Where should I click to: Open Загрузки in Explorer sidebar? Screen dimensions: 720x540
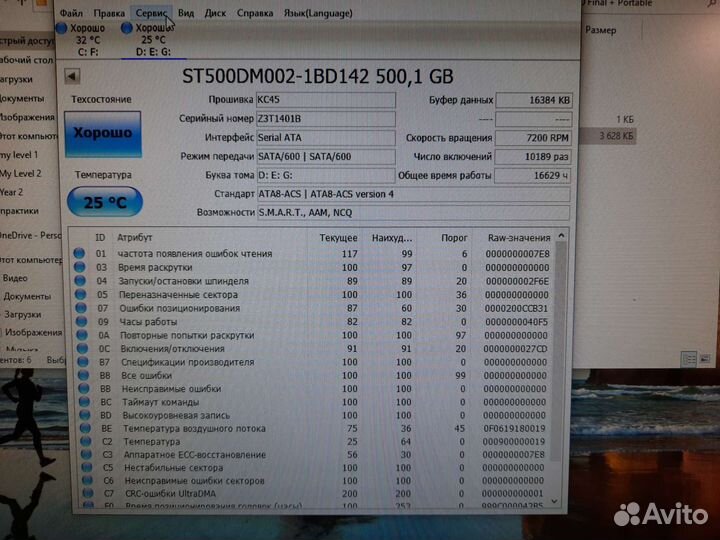pos(22,315)
